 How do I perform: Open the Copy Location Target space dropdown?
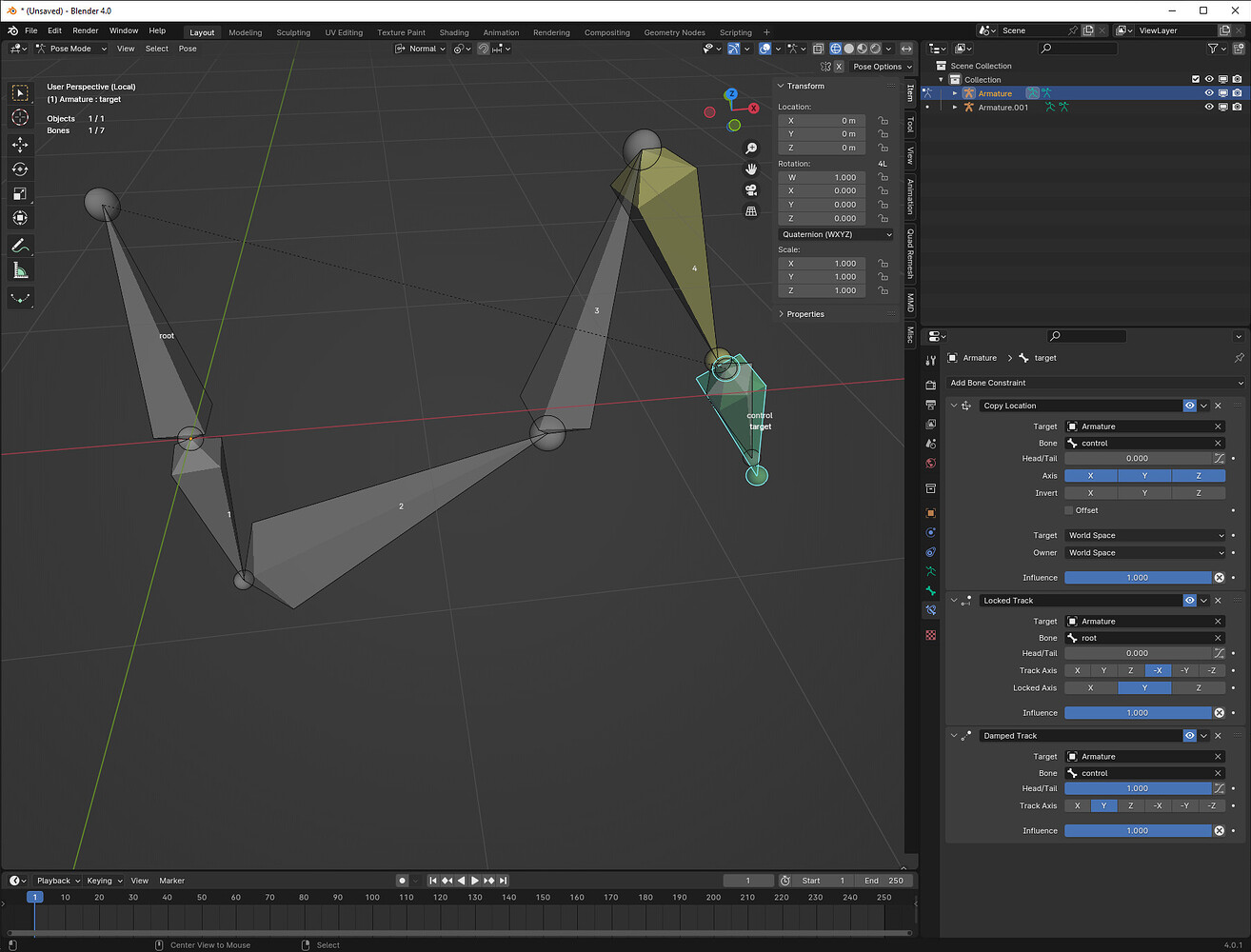(x=1144, y=535)
